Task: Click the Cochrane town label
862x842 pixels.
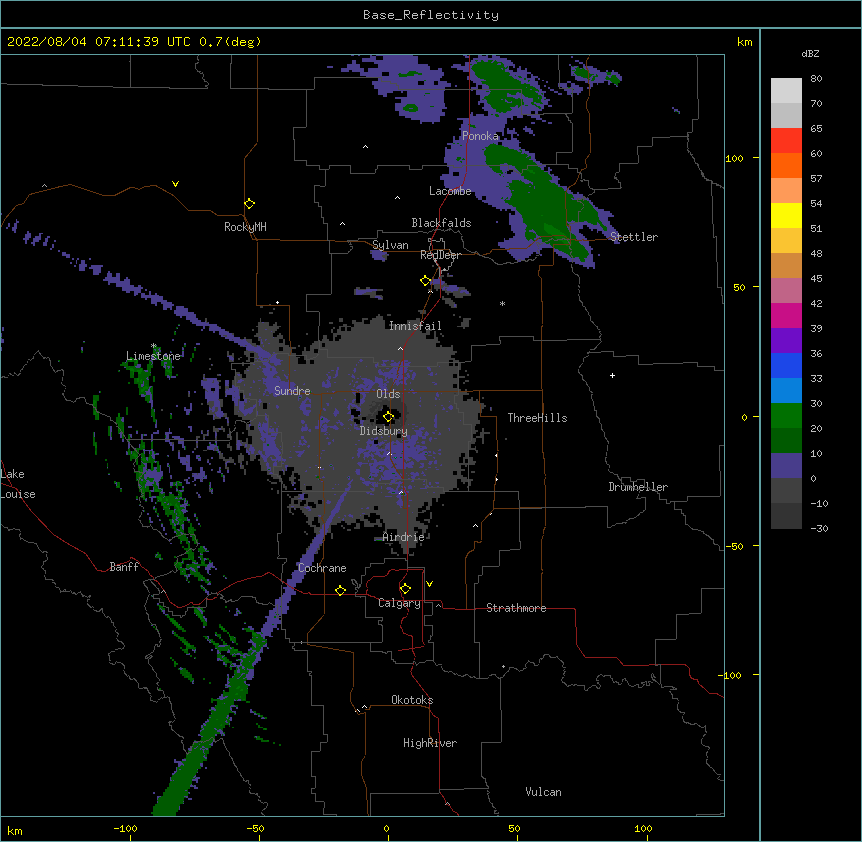Action: click(322, 568)
